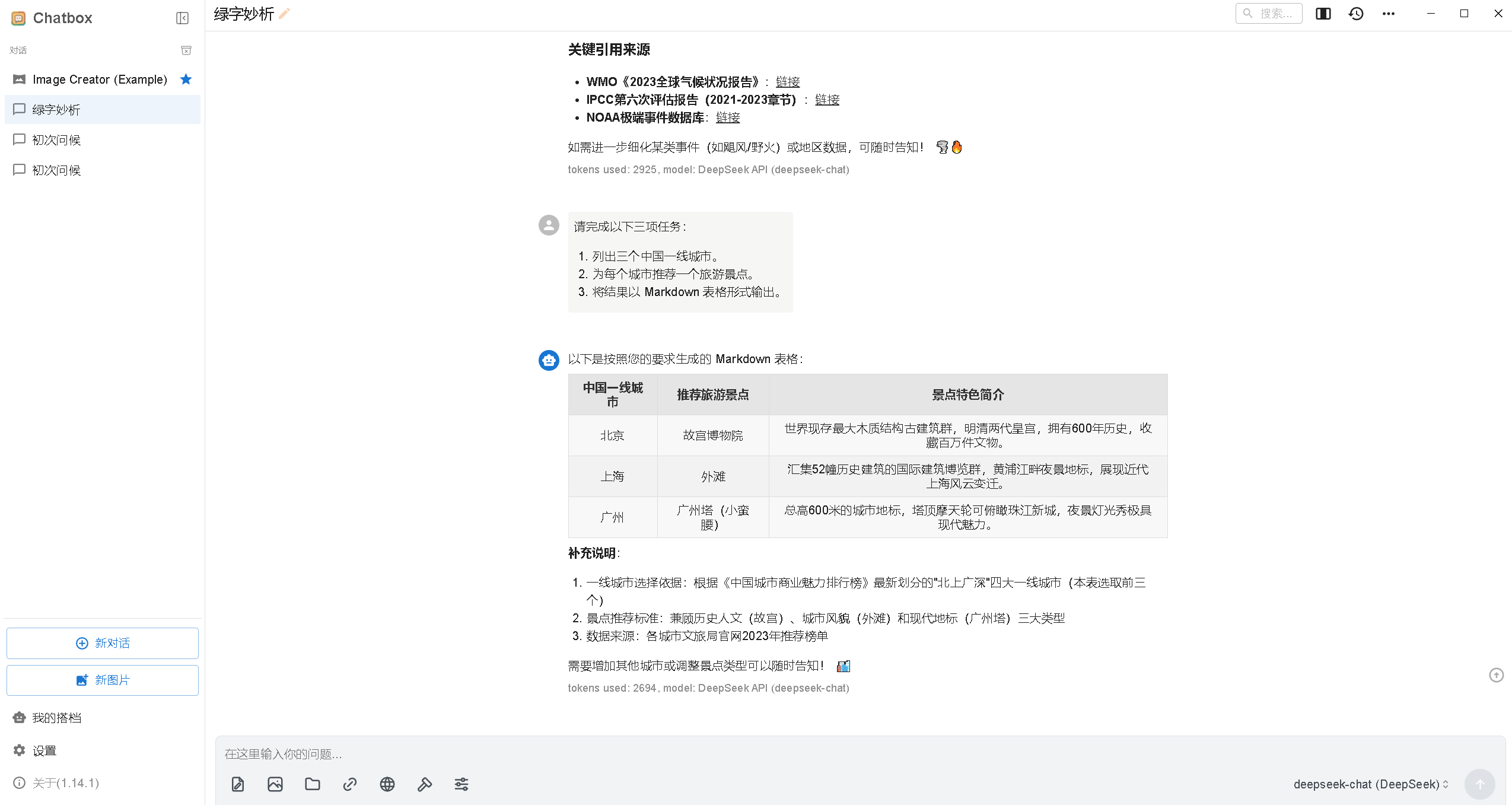Image resolution: width=1512 pixels, height=805 pixels.
Task: Open 设置
Action: tap(102, 750)
